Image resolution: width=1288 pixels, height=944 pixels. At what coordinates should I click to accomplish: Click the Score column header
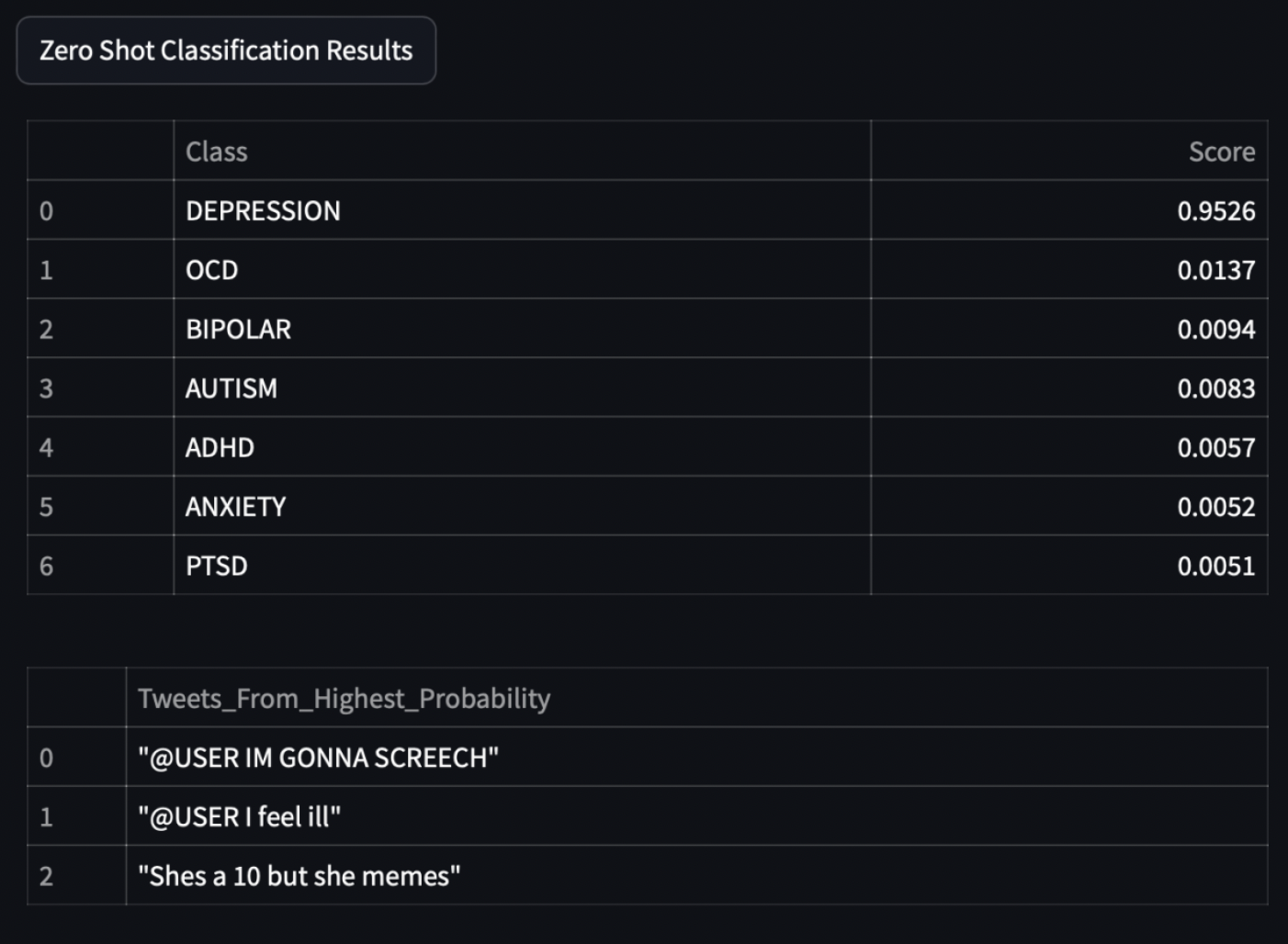[x=1221, y=152]
